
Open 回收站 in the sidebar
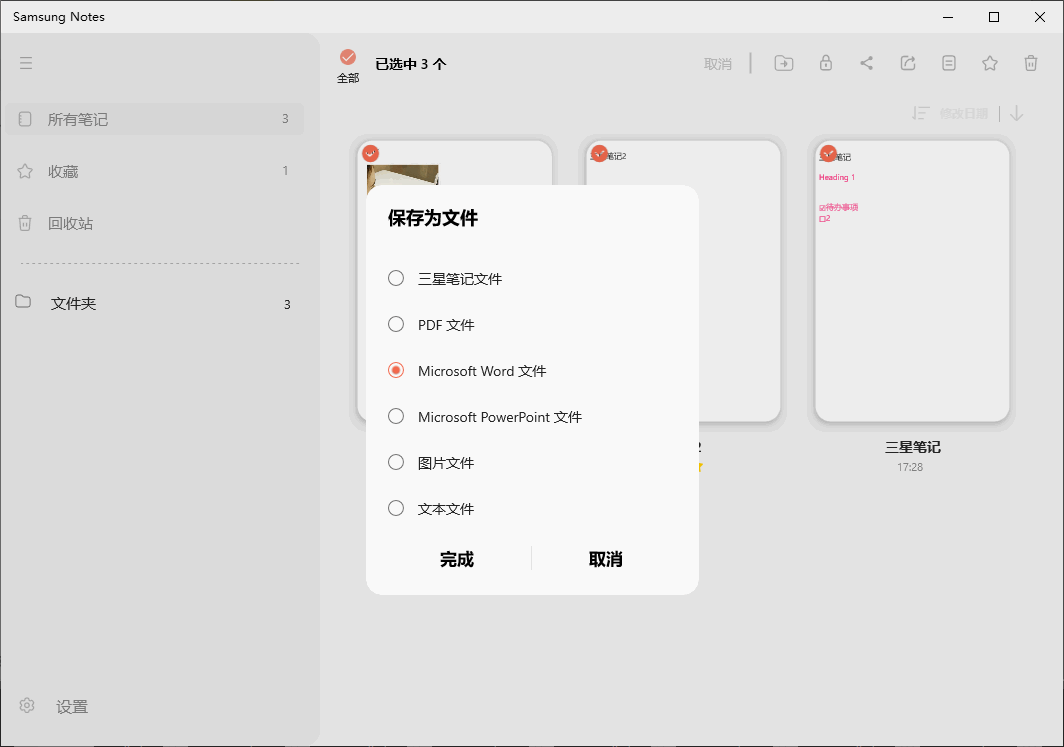click(x=155, y=223)
